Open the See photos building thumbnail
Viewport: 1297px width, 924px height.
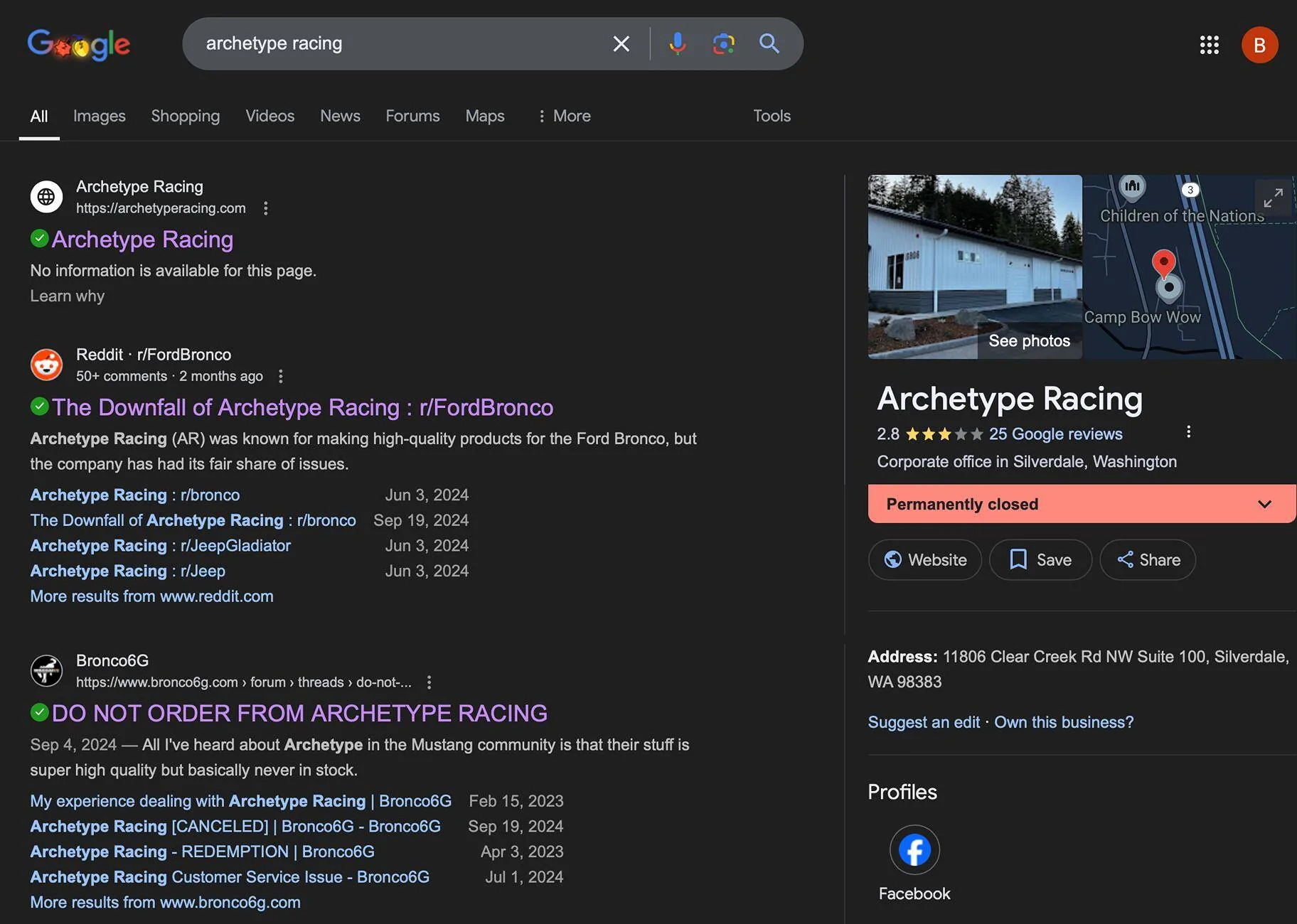tap(975, 267)
